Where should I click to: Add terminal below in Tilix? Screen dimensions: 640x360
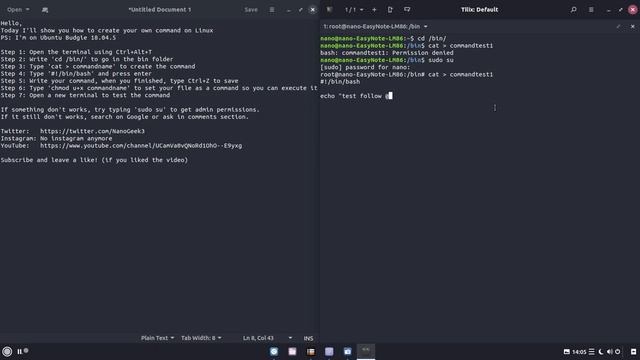(x=407, y=9)
